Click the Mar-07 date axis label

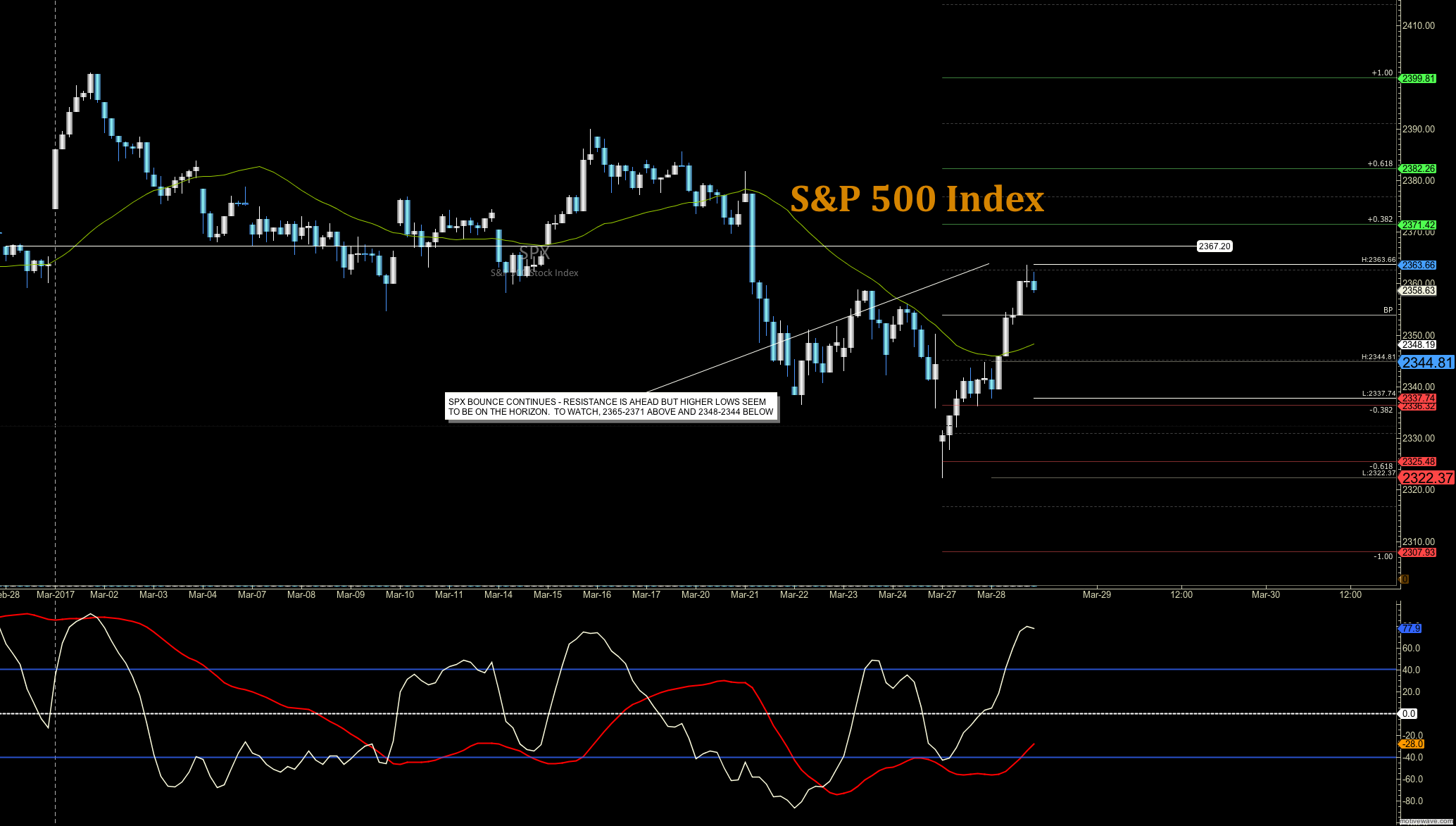252,594
